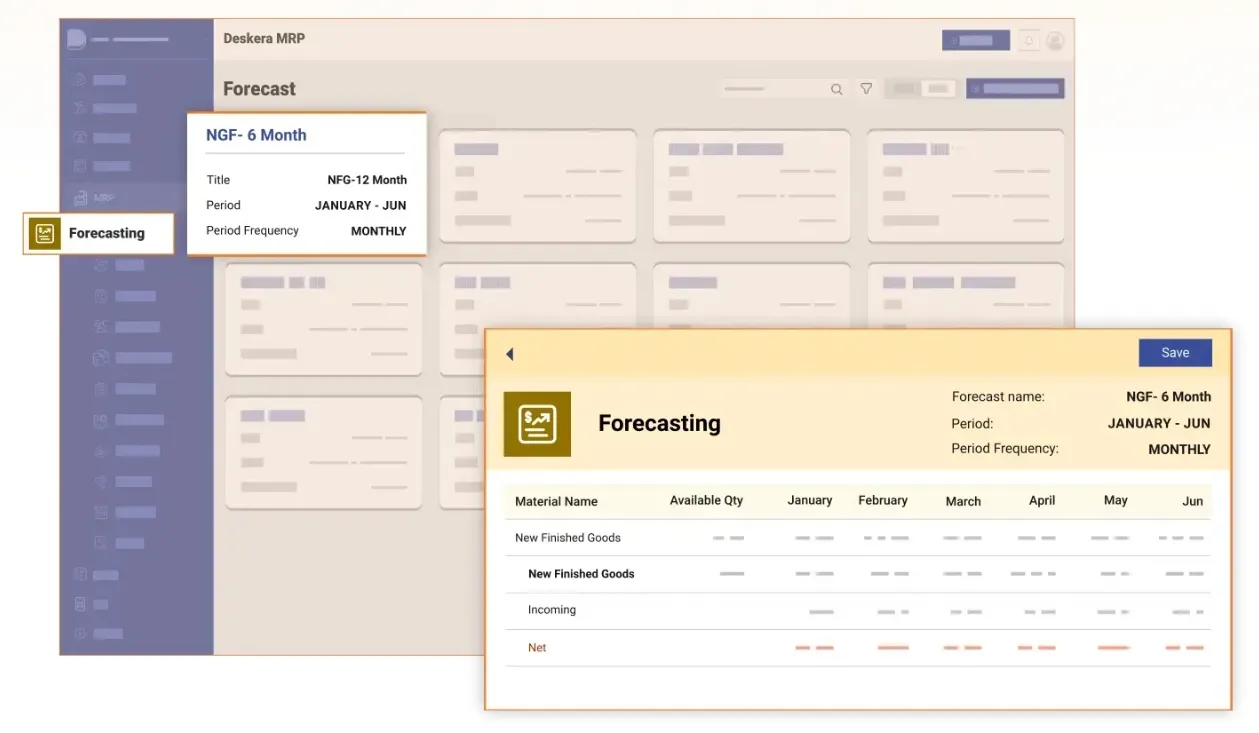Image resolution: width=1259 pixels, height=733 pixels.
Task: Click the Material Name column header
Action: tap(556, 501)
